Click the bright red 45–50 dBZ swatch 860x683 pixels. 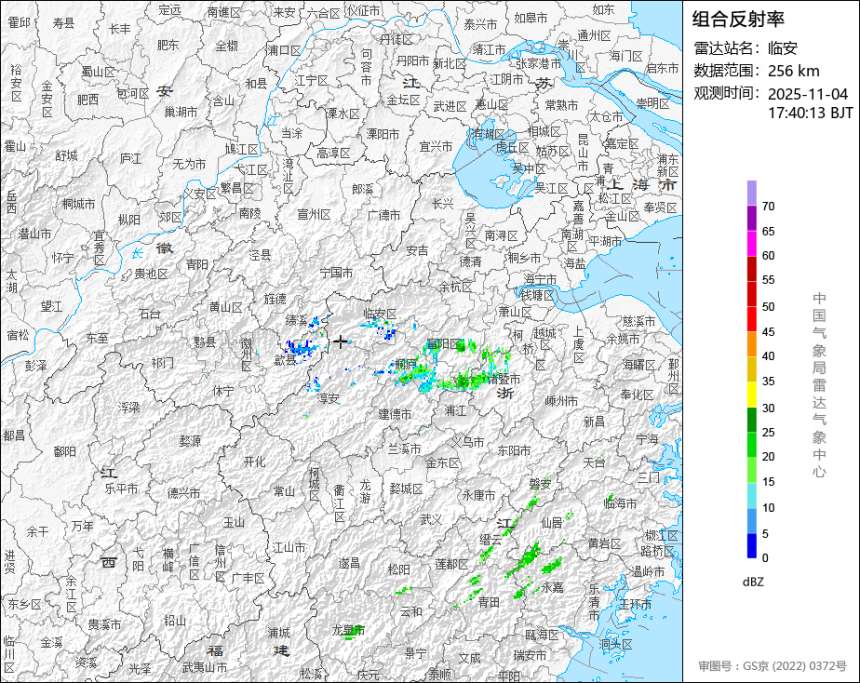tap(751, 319)
